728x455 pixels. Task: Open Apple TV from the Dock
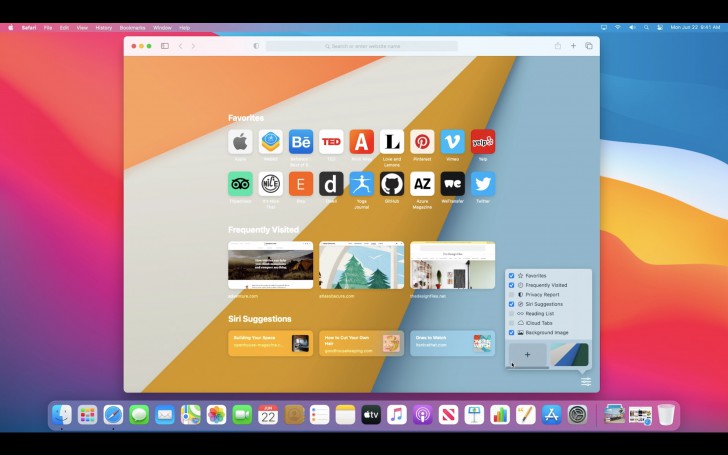click(371, 415)
